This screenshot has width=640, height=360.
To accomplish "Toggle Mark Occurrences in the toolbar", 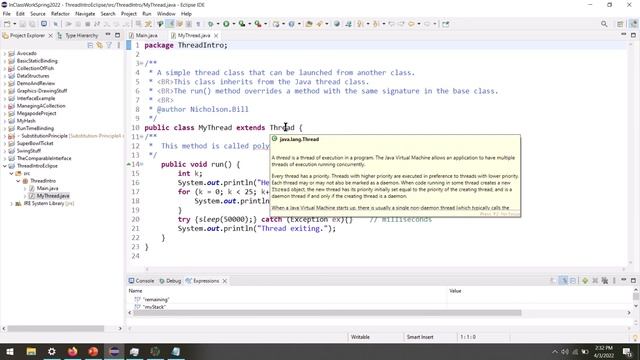I will (x=171, y=24).
